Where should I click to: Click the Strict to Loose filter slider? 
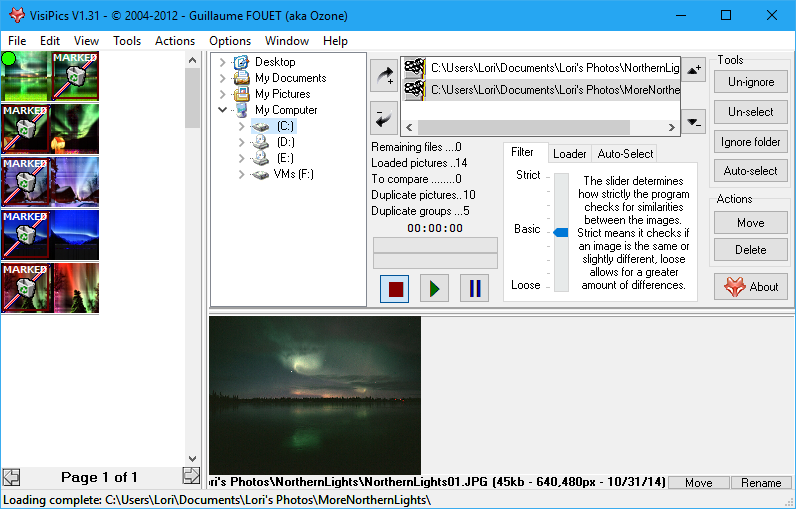click(x=560, y=232)
